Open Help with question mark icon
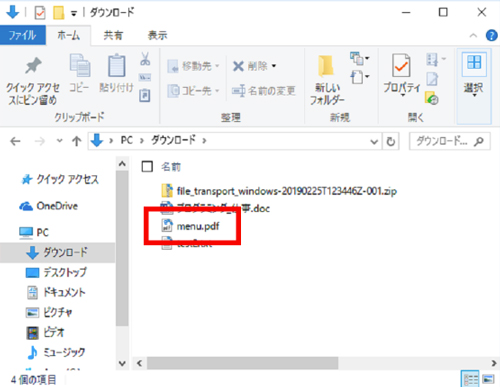500x387 pixels. pyautogui.click(x=492, y=35)
